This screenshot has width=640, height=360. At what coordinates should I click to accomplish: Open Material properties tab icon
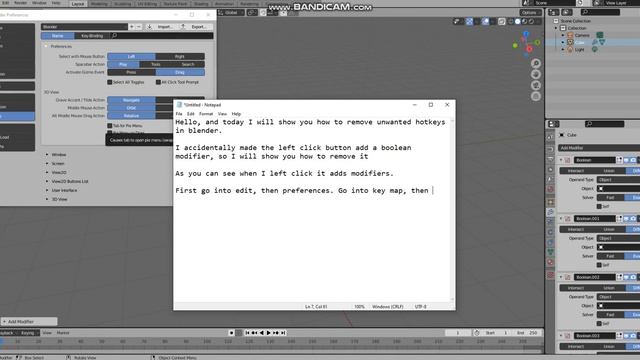pos(551,262)
